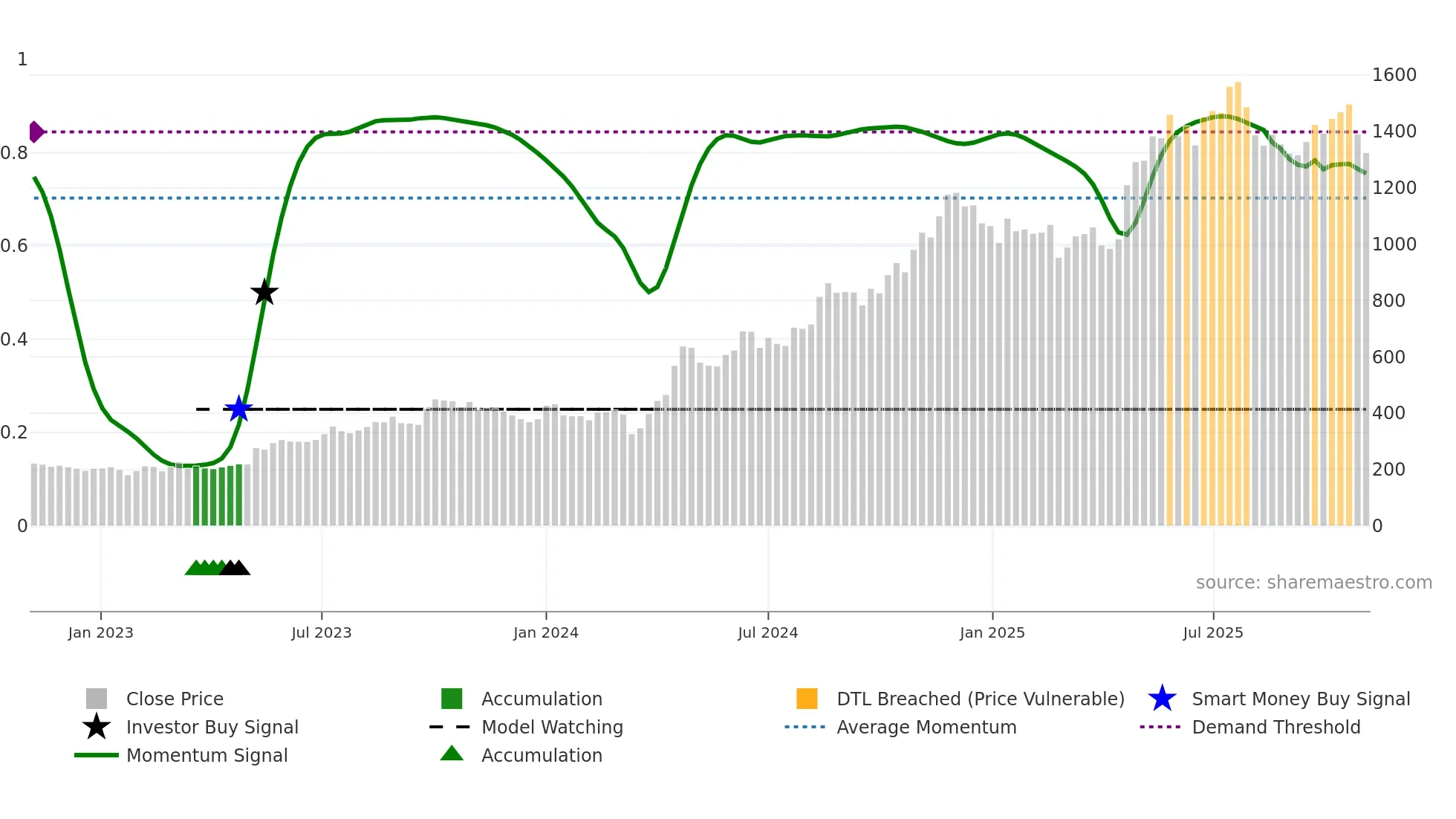
Task: Click the orange DTL Breached legend swatch
Action: click(807, 699)
